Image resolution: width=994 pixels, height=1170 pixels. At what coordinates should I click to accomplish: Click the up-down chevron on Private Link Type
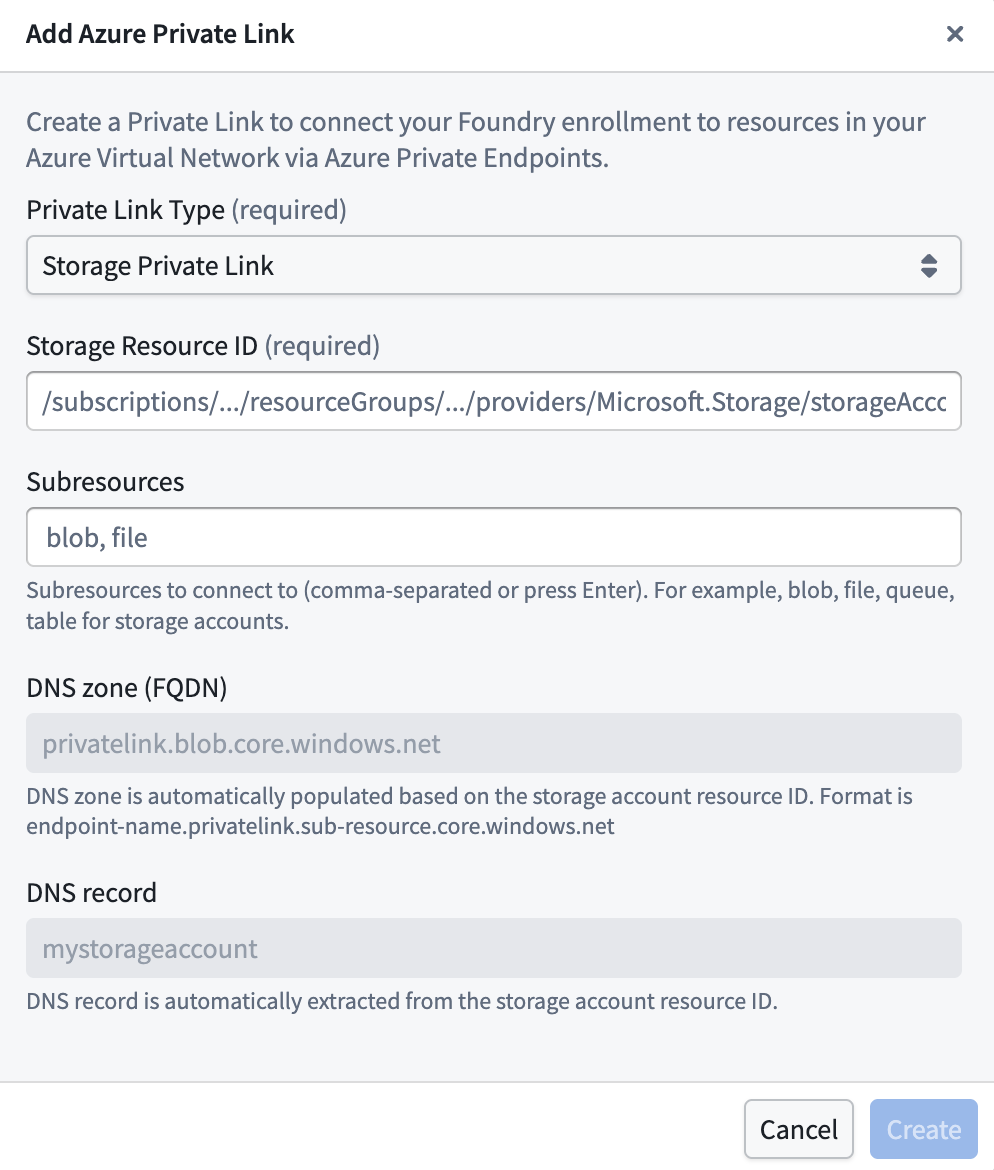click(x=930, y=265)
